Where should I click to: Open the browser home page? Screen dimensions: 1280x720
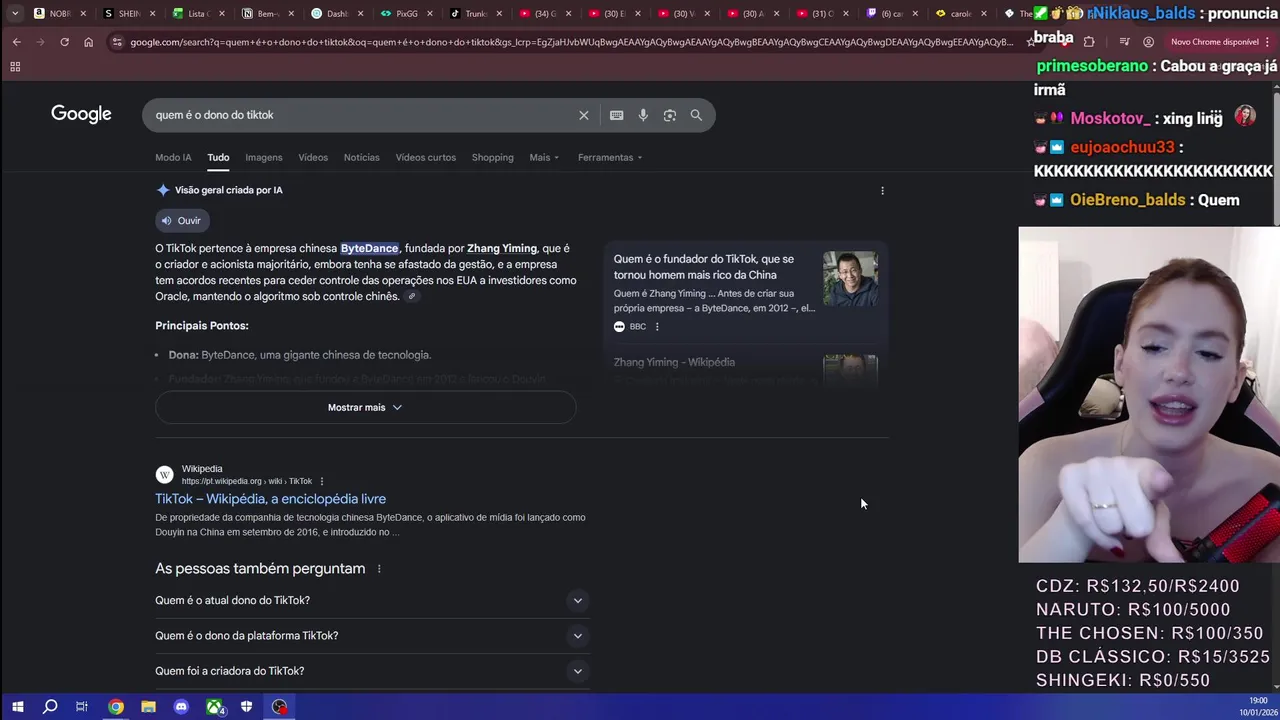88,42
